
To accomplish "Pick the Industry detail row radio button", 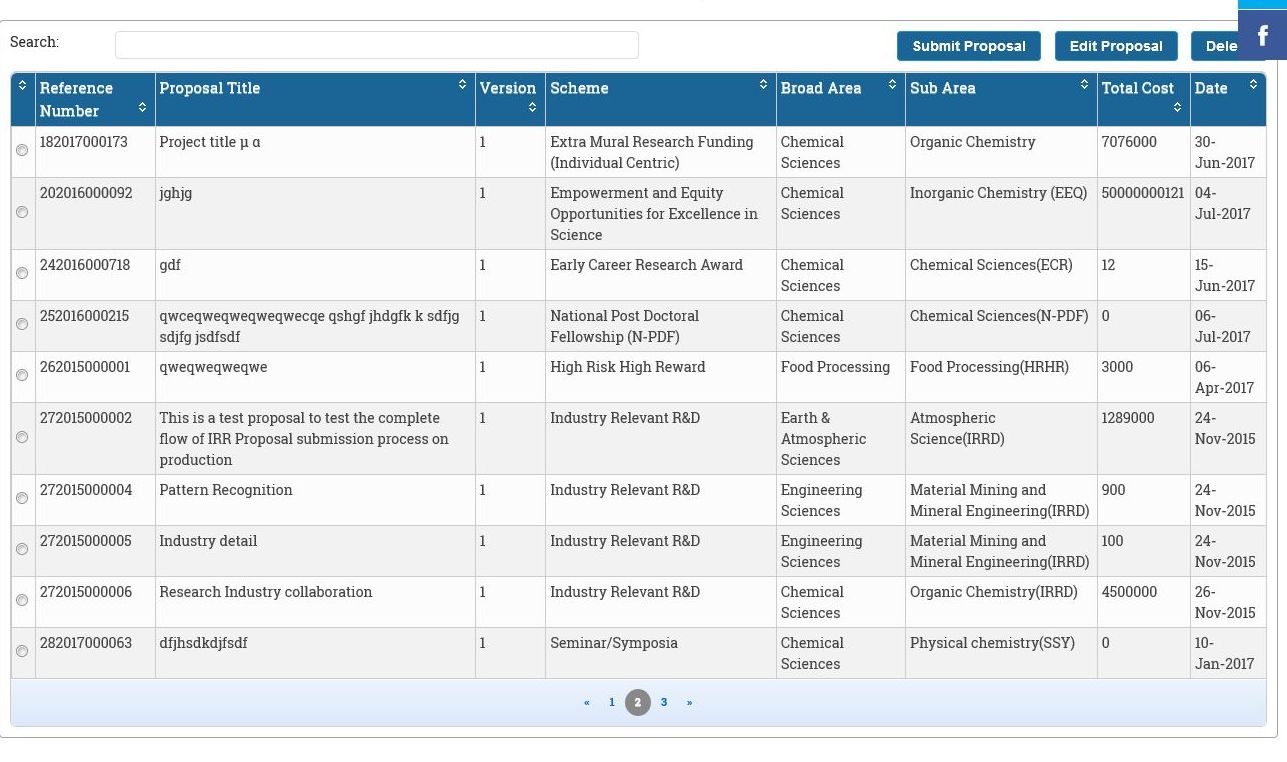I will click(x=22, y=550).
